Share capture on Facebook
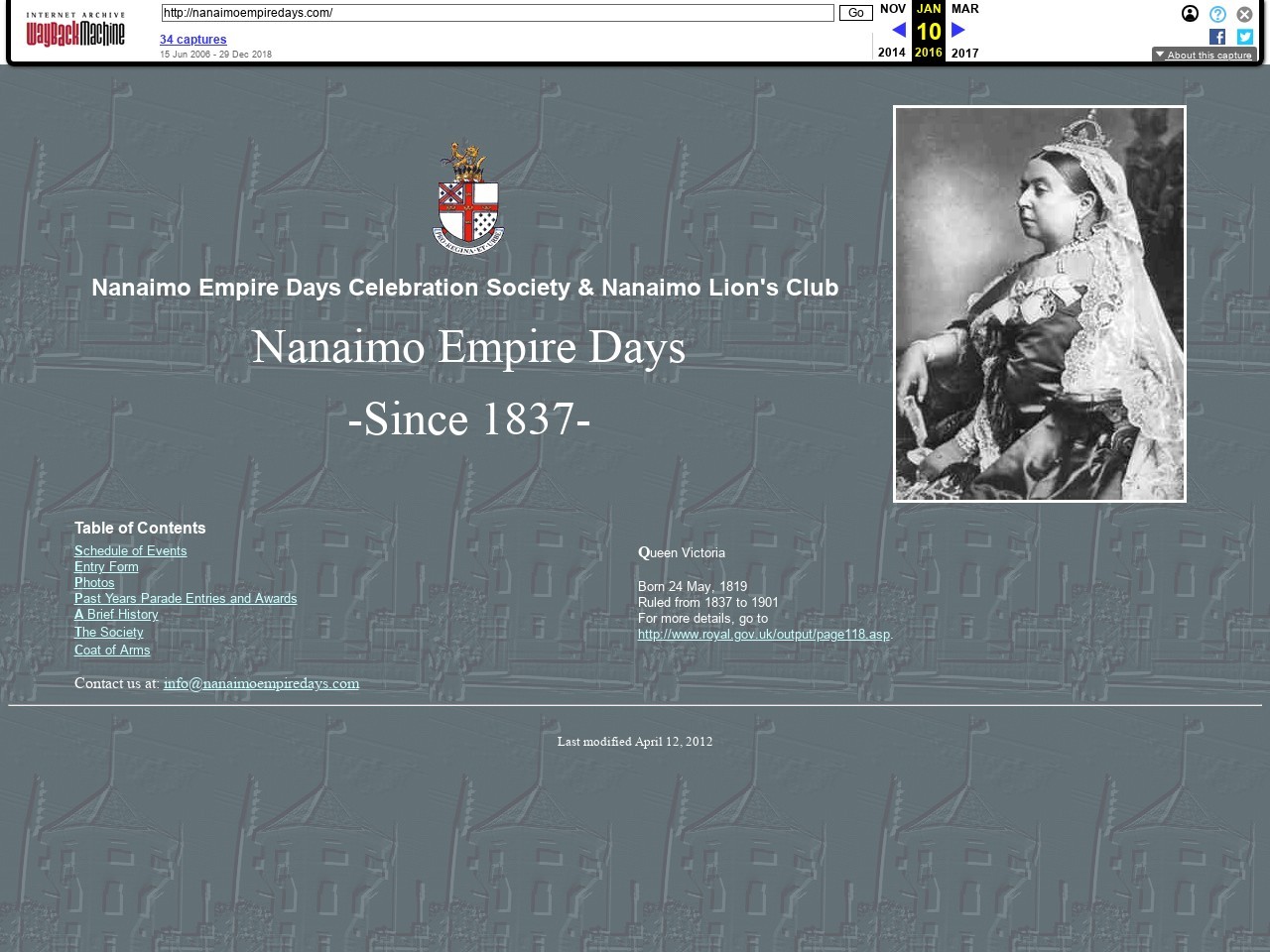Screen dimensions: 1270x952 tap(1217, 37)
